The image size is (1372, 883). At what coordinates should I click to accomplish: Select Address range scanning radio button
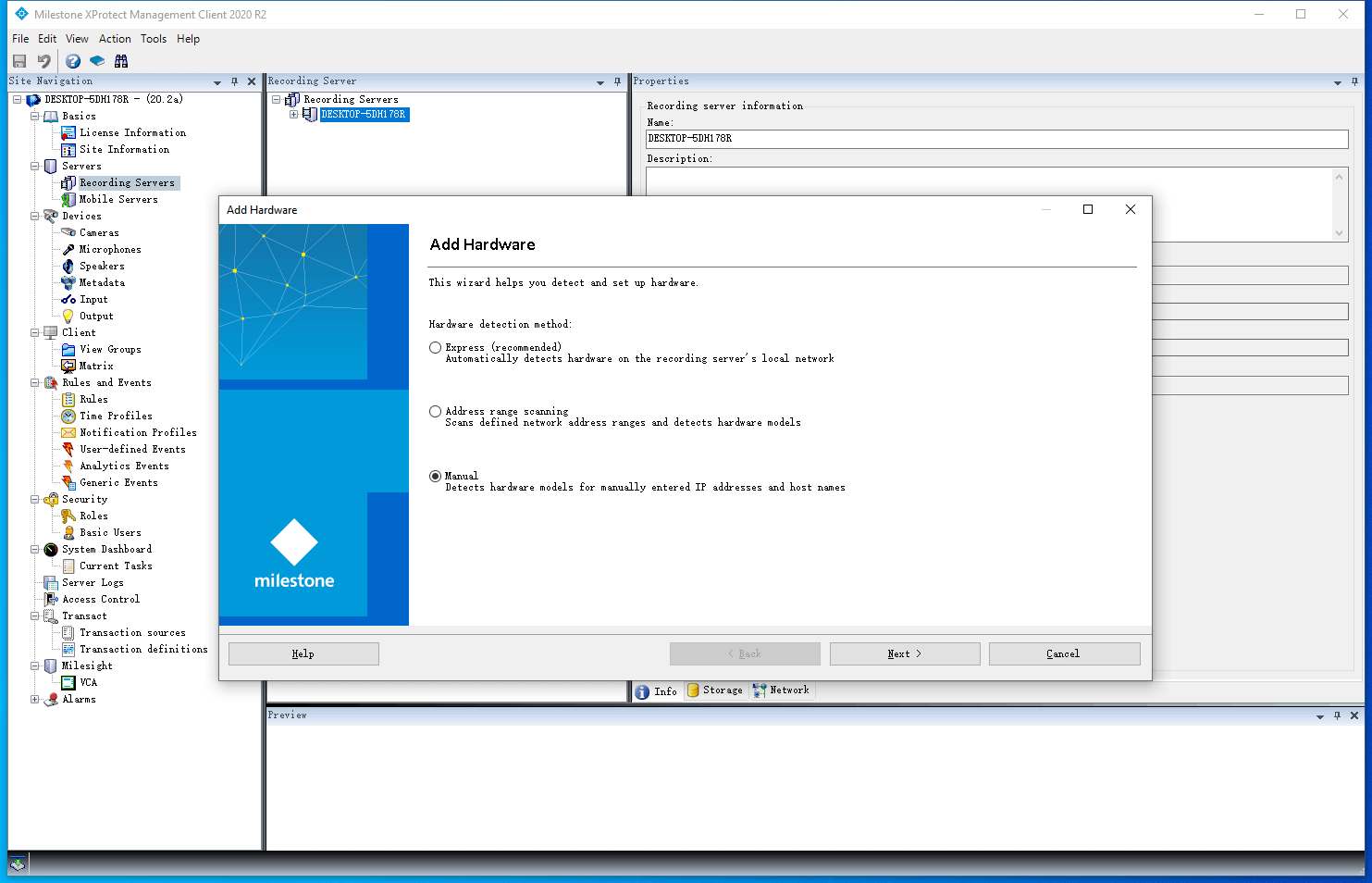[x=435, y=412]
